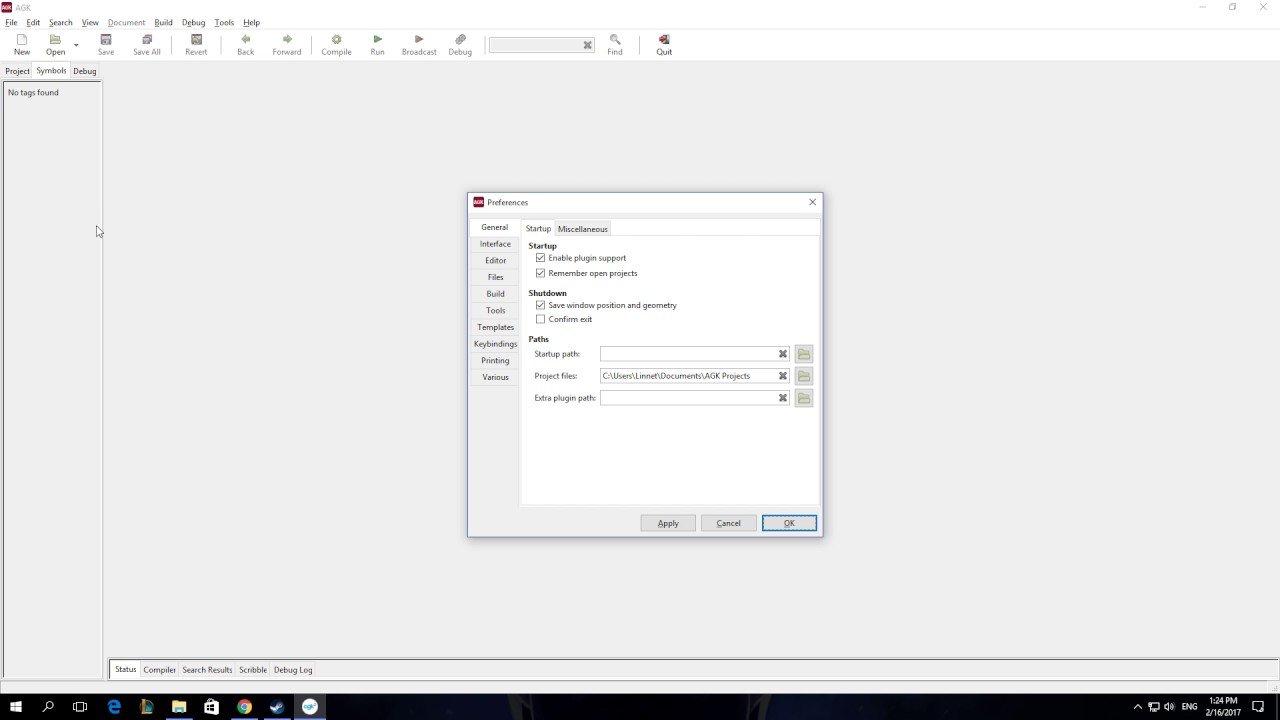
Task: Click the Cancel button
Action: coord(728,523)
